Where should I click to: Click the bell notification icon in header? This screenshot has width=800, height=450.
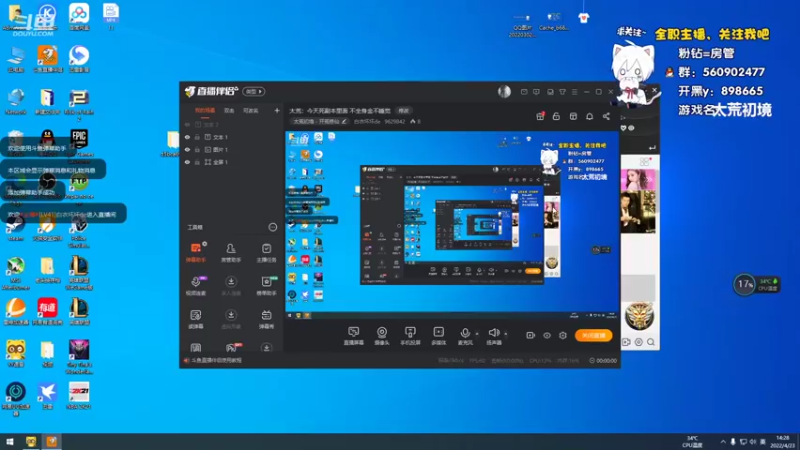589,116
